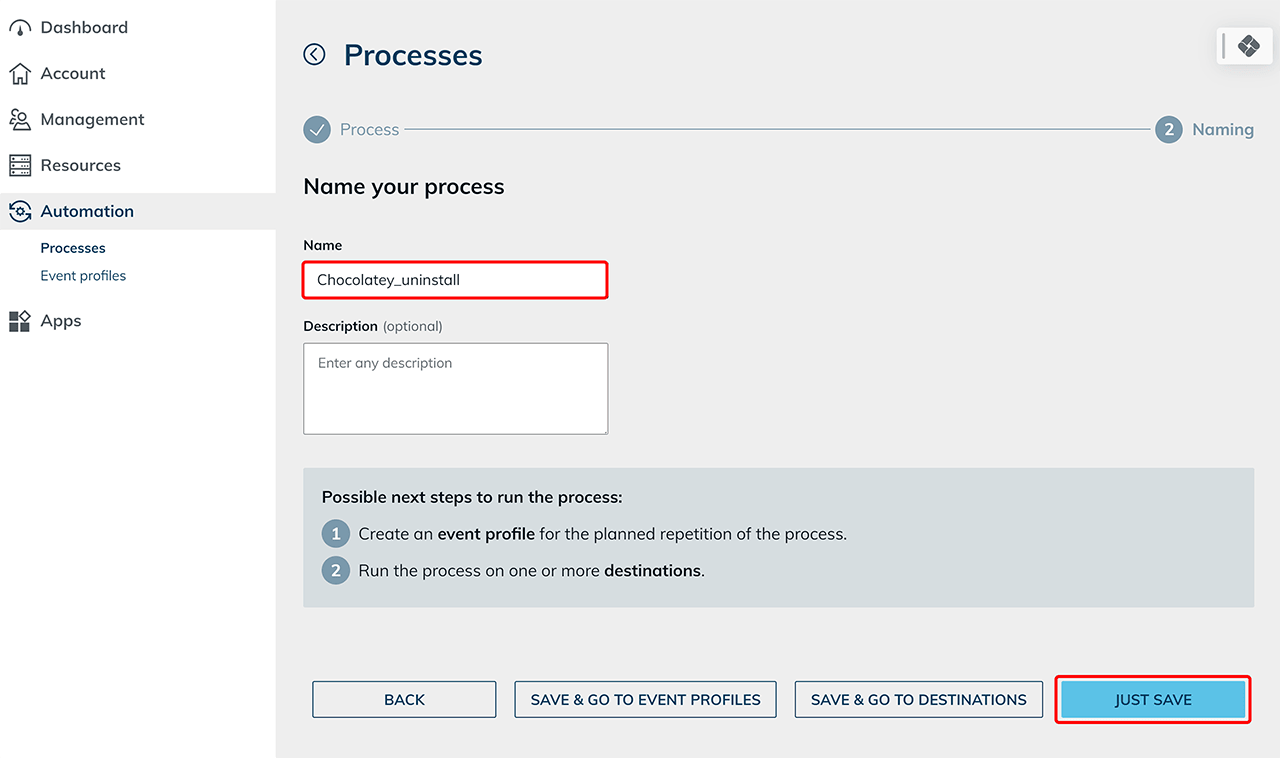Screen dimensions: 1280x758
Task: Go back using the circled arrow icon
Action: pyautogui.click(x=315, y=55)
